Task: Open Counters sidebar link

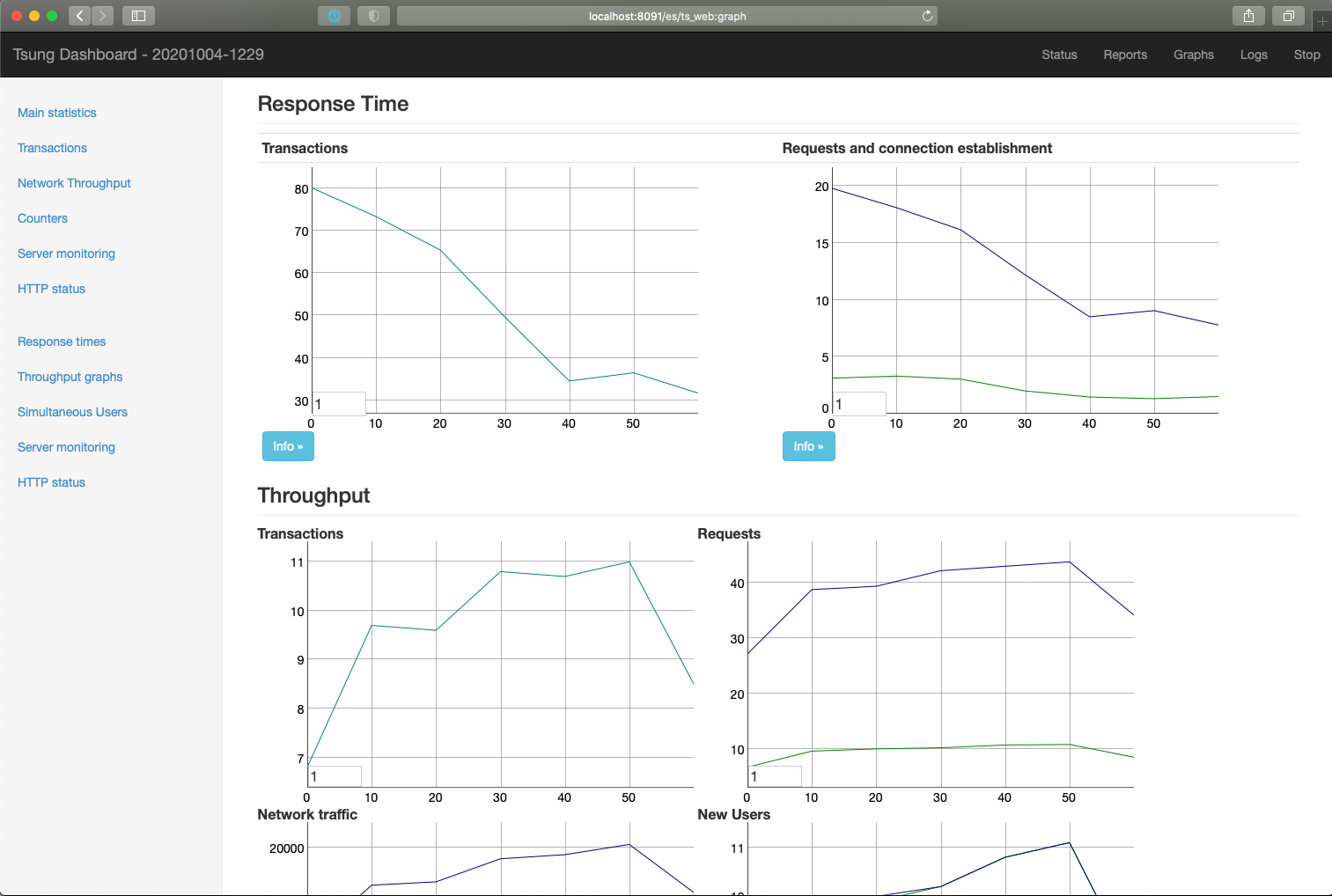Action: point(42,218)
